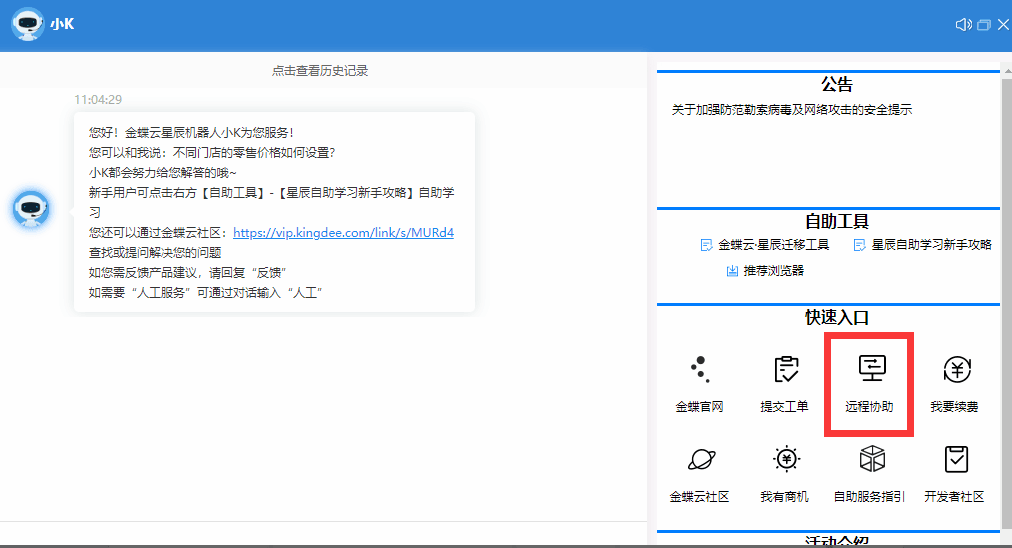Click the 金蝶官网 label text

pos(700,407)
